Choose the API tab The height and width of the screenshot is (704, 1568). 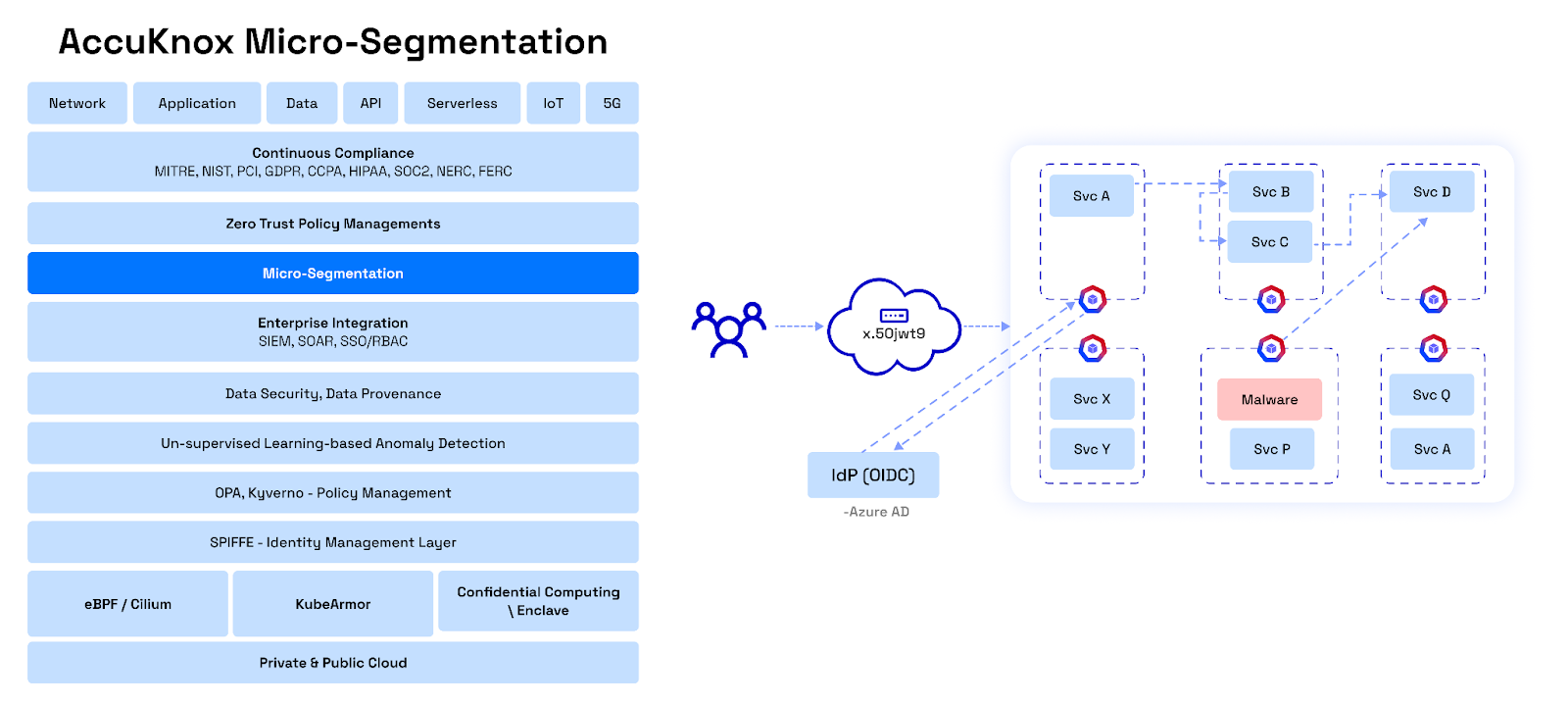tap(370, 103)
